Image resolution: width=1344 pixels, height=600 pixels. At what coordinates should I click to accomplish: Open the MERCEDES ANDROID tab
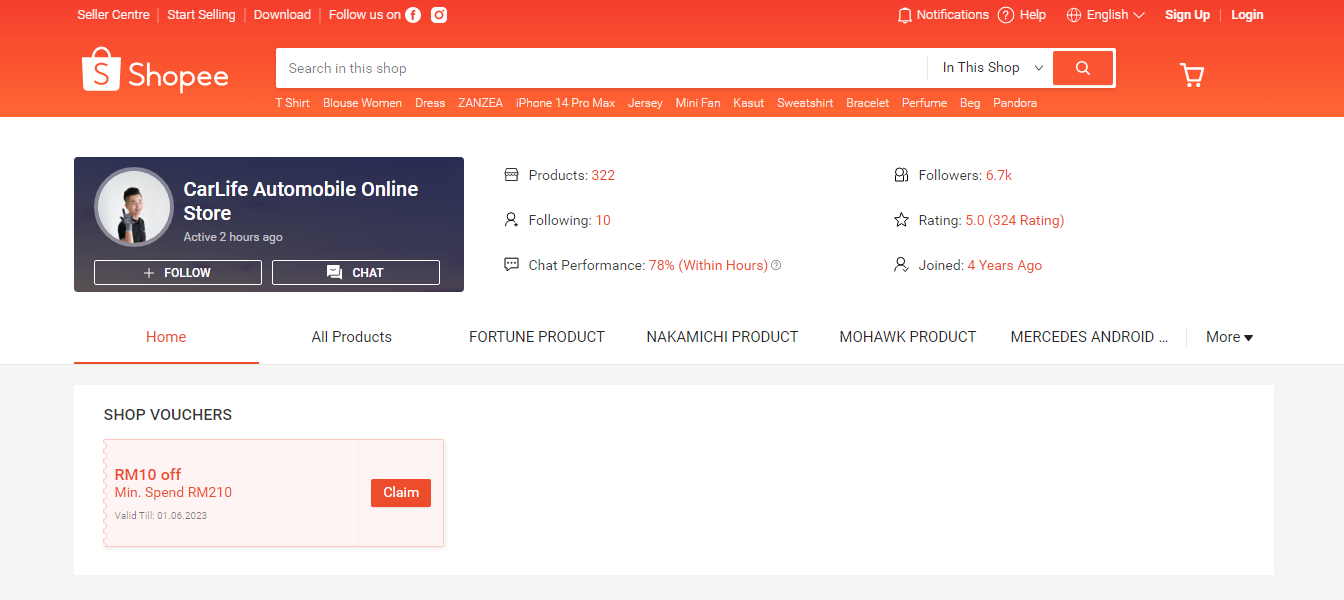[1090, 337]
